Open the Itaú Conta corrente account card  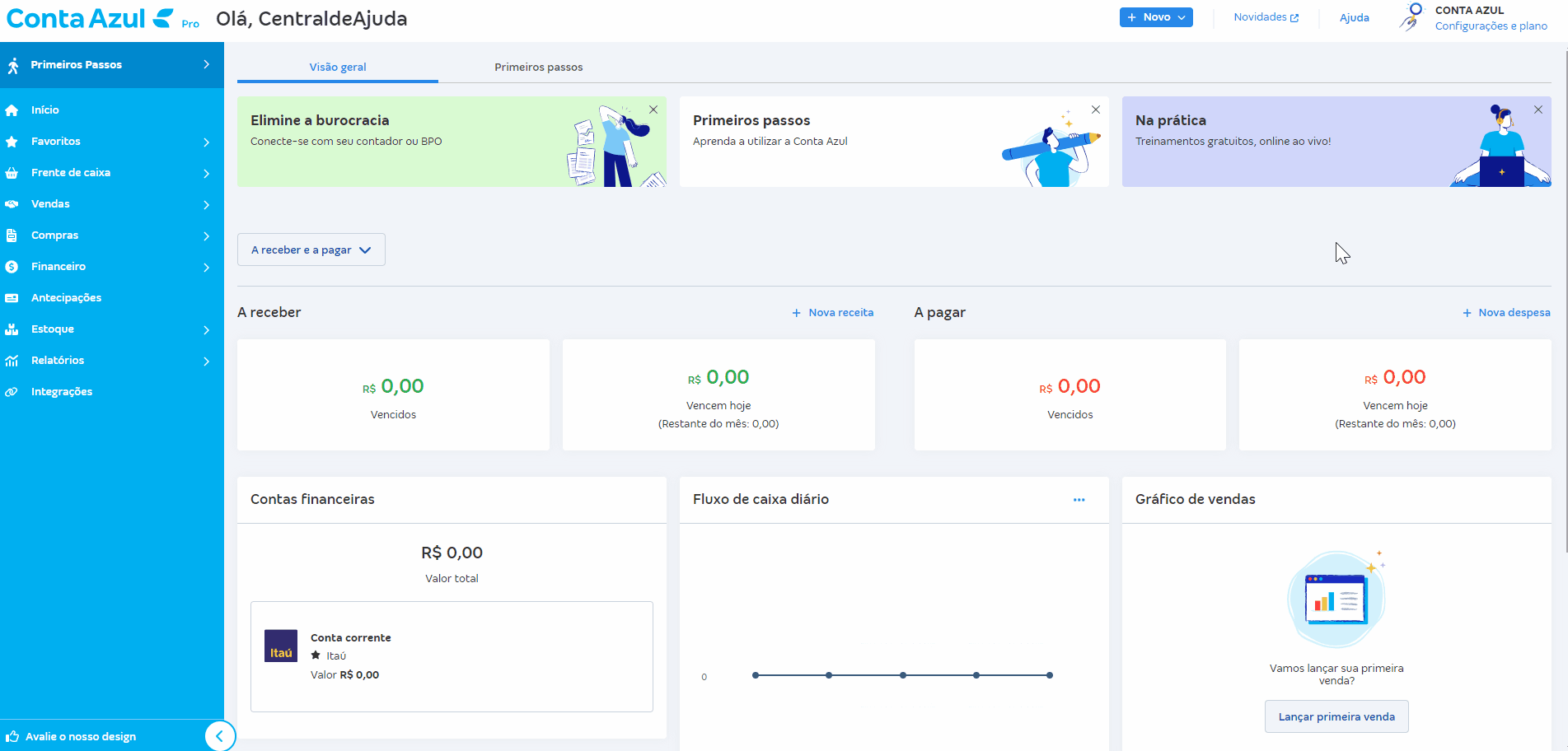click(452, 656)
